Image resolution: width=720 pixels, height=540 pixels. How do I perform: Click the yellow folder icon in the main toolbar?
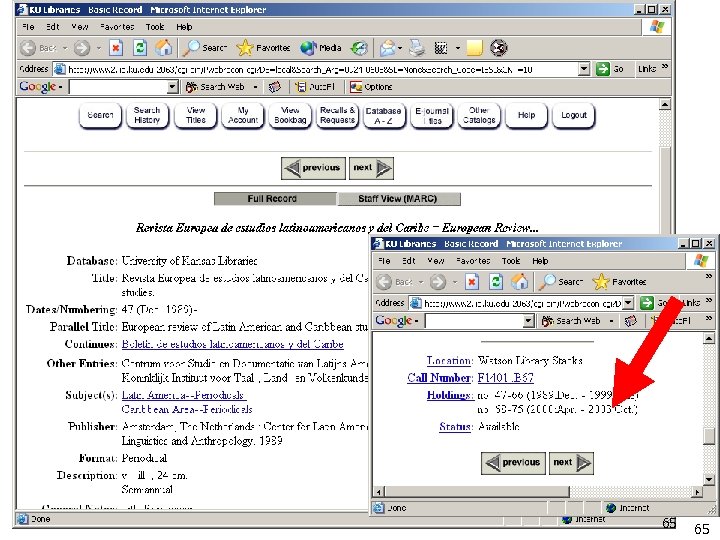(x=475, y=48)
